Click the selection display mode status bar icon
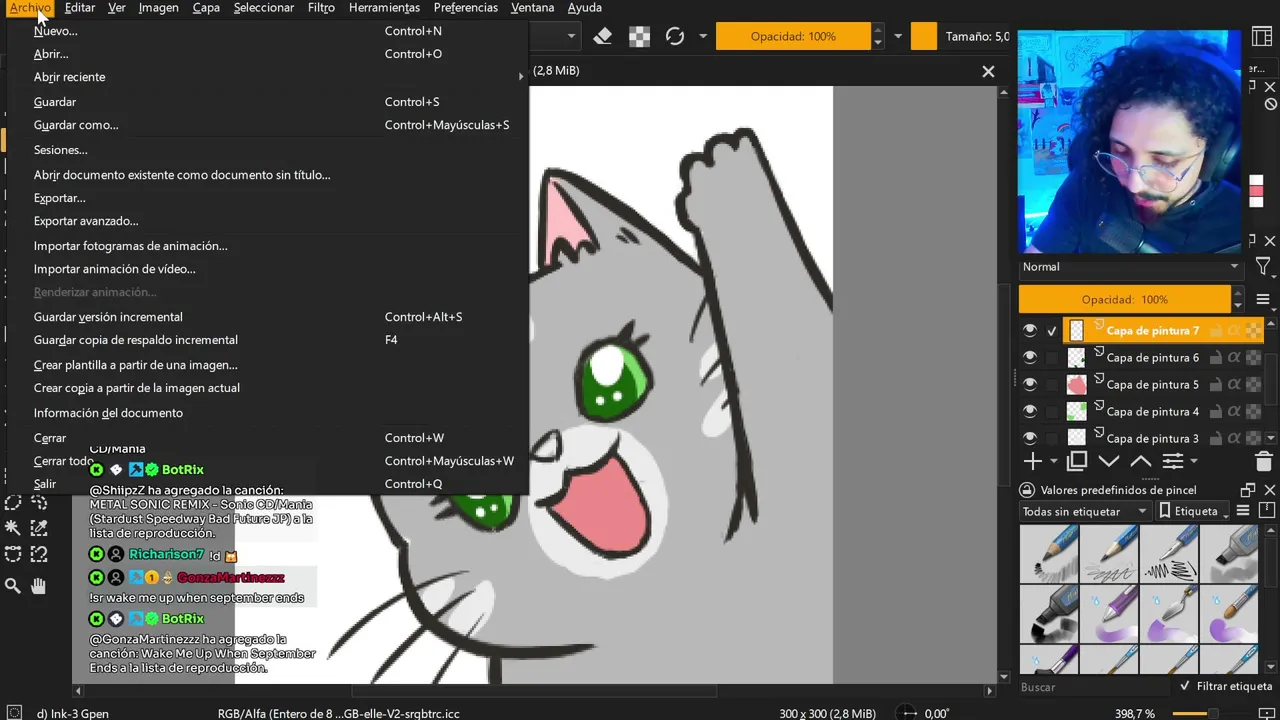Image resolution: width=1280 pixels, height=720 pixels. click(x=14, y=713)
